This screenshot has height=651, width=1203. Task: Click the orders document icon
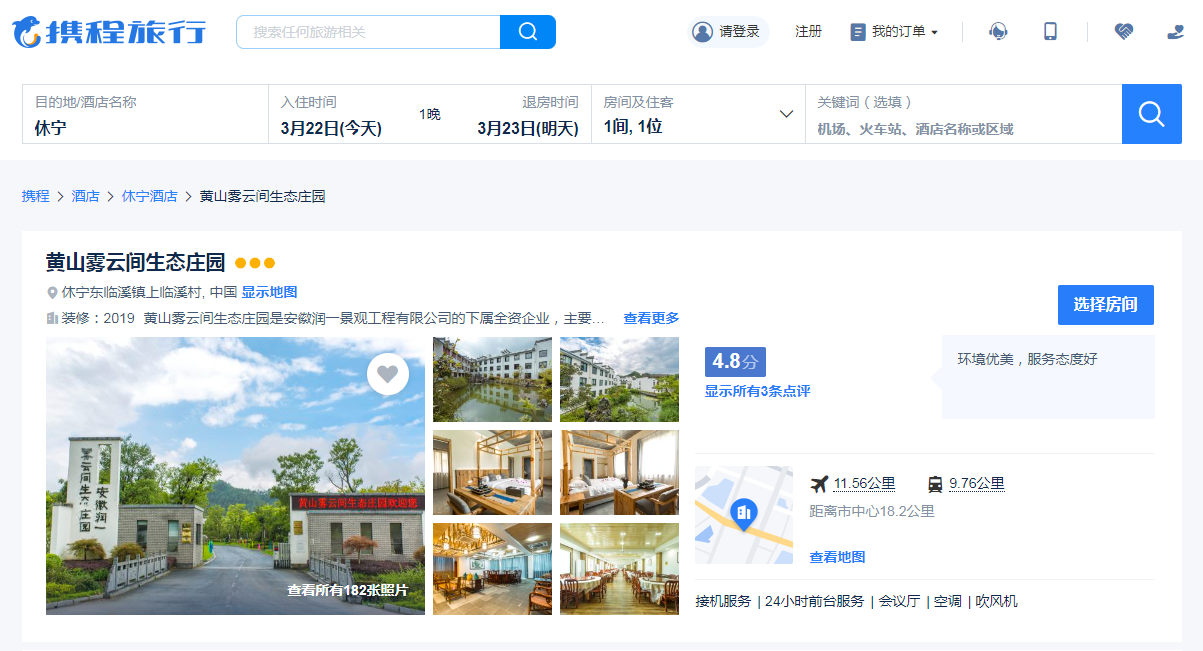(857, 32)
